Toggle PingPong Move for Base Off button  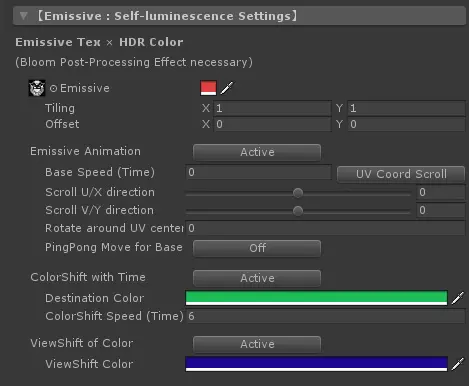257,248
